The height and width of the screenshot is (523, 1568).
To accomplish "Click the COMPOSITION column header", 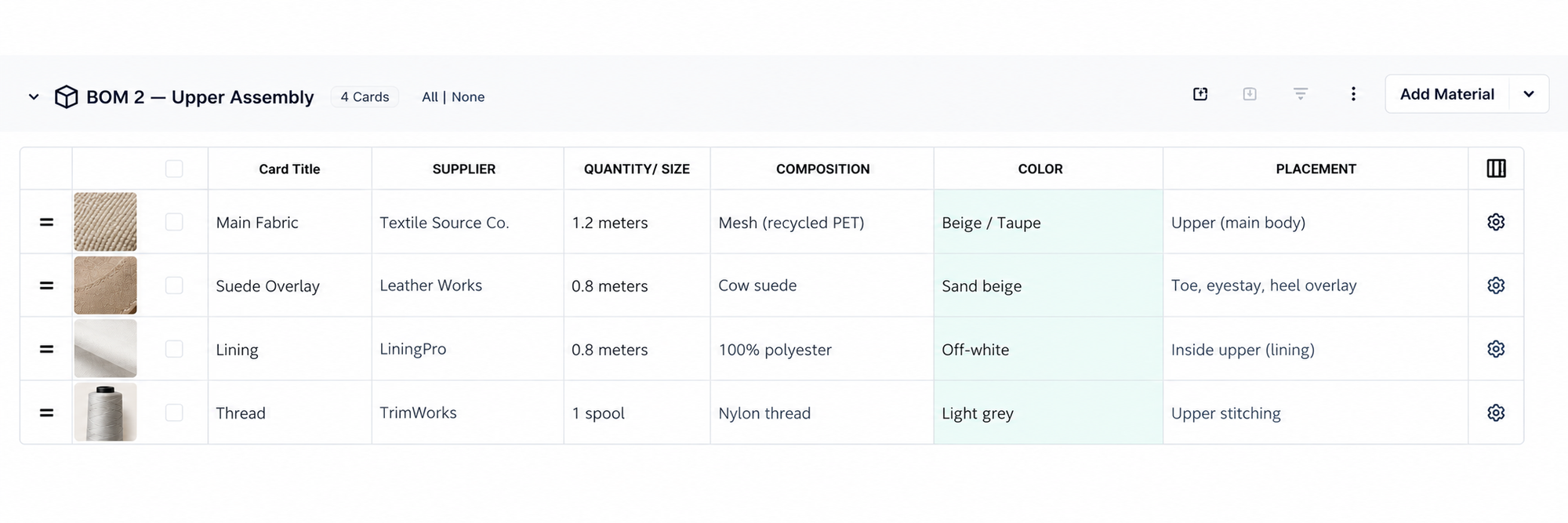I will pos(822,169).
